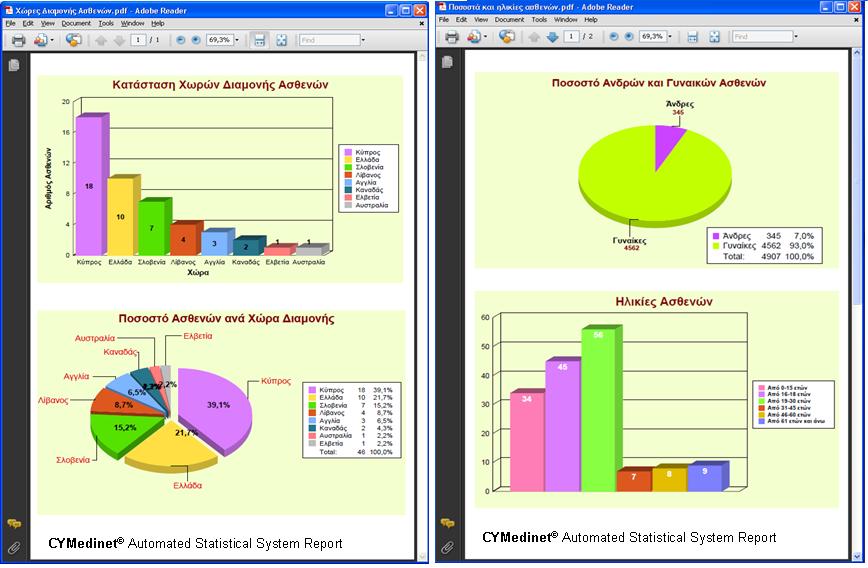Enable scrolling page mode in left window
The width and height of the screenshot is (868, 568).
(x=259, y=40)
